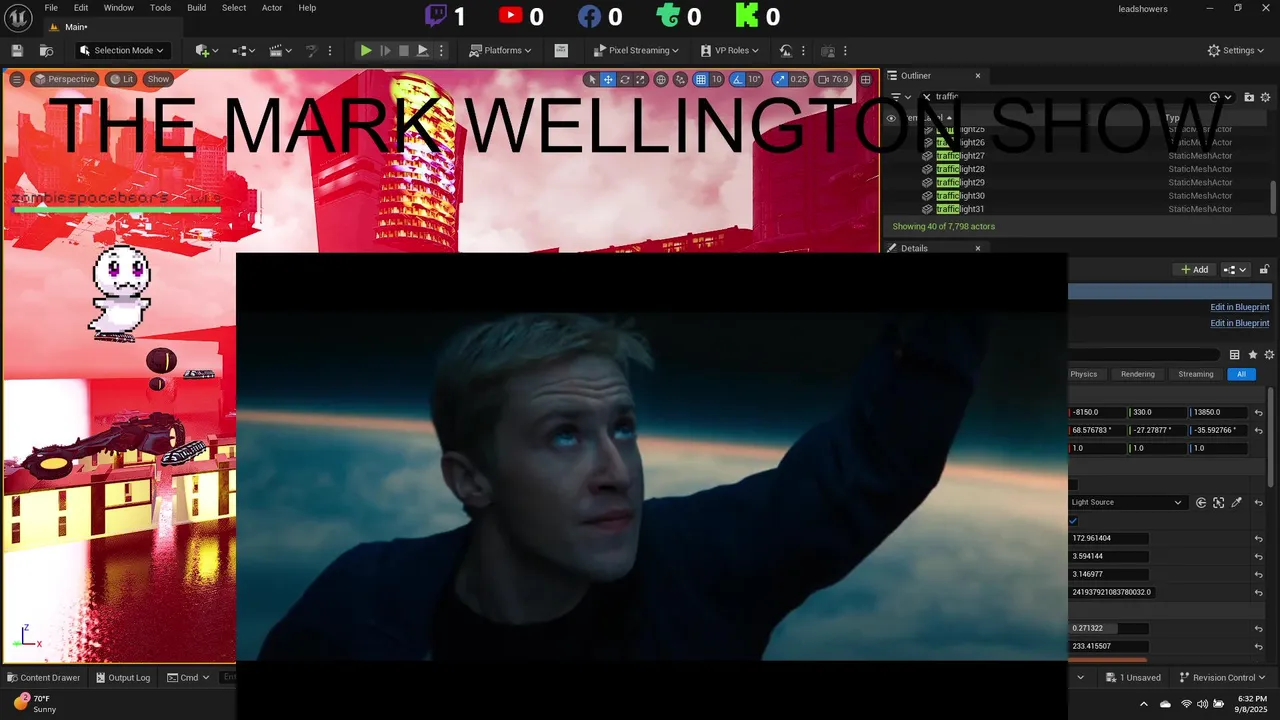Toggle scale snapping icon
Image resolution: width=1280 pixels, height=720 pixels.
coord(780,79)
